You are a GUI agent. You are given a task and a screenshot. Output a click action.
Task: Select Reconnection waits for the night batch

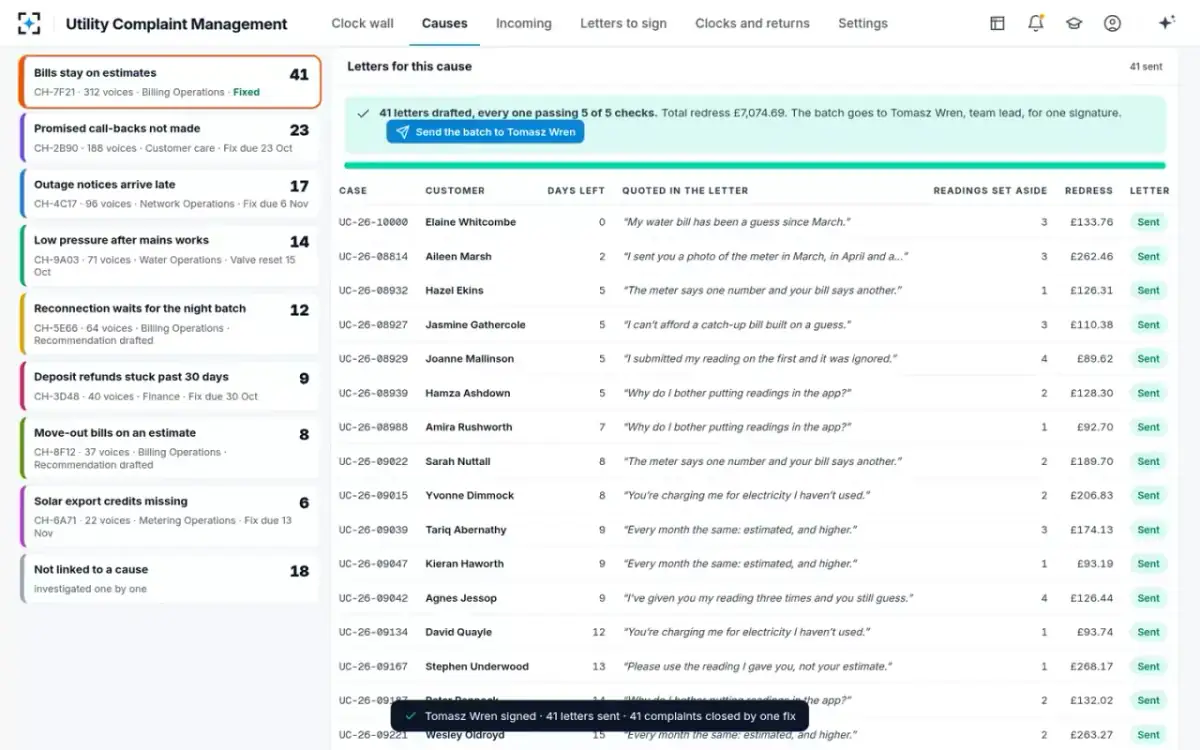click(x=170, y=323)
